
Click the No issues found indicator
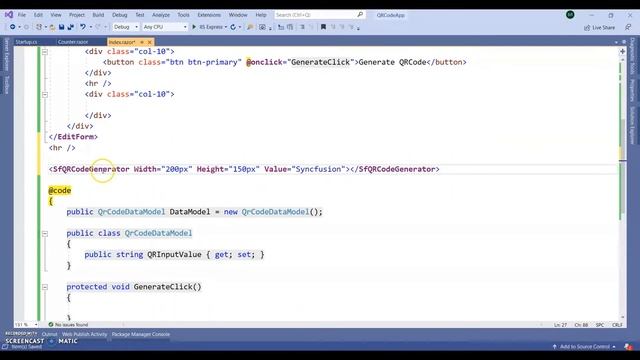click(68, 324)
